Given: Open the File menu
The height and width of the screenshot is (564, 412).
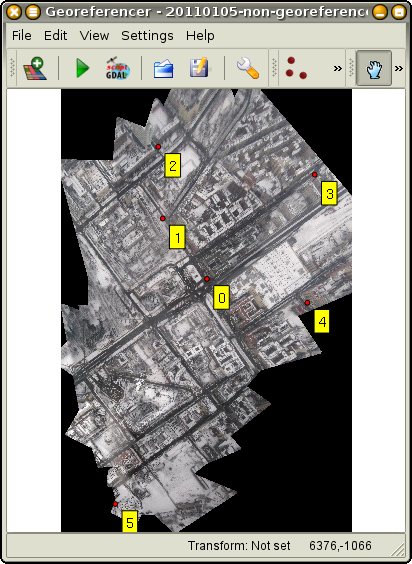Looking at the screenshot, I should coord(22,36).
